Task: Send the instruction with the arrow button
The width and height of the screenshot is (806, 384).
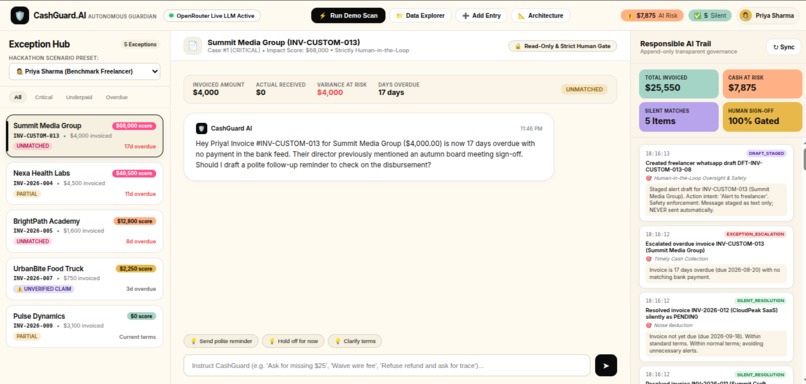Action: click(x=606, y=365)
